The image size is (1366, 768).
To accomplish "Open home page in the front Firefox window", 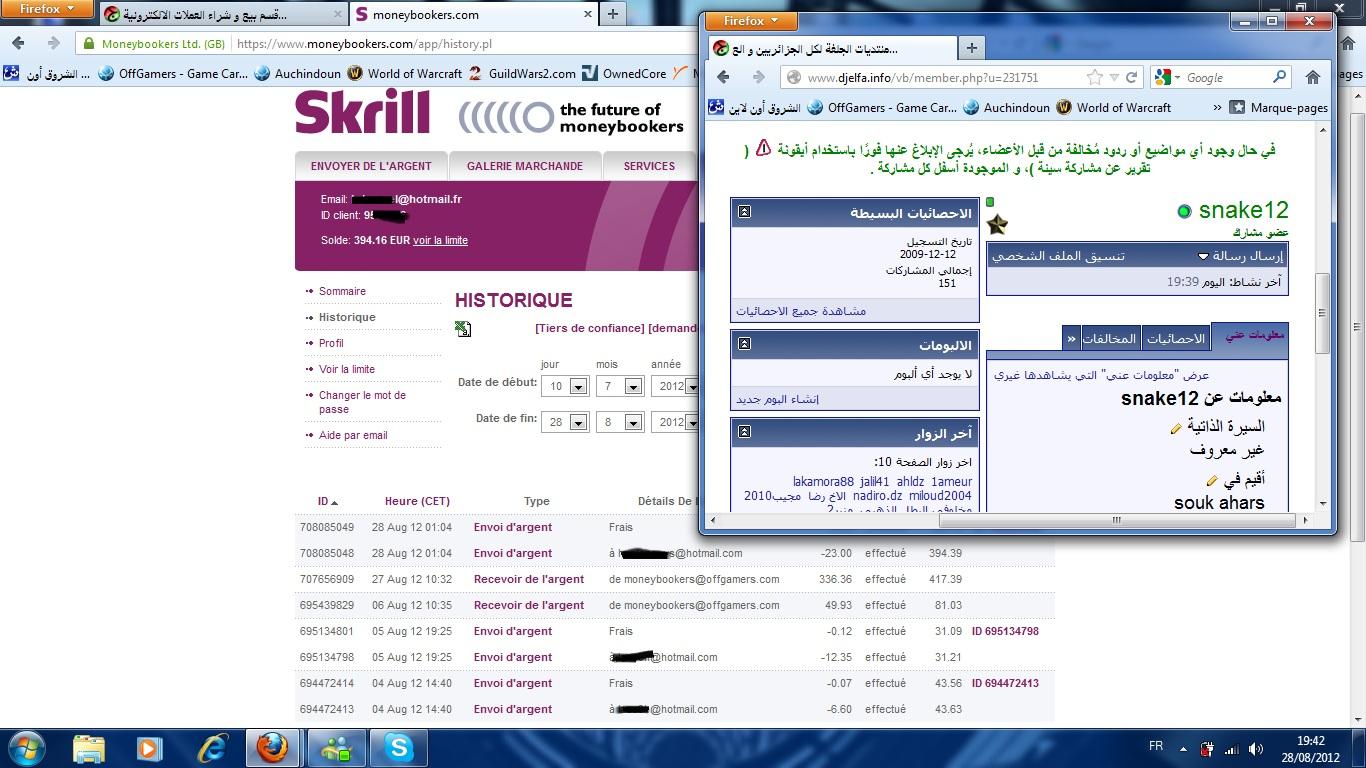I will 1313,77.
